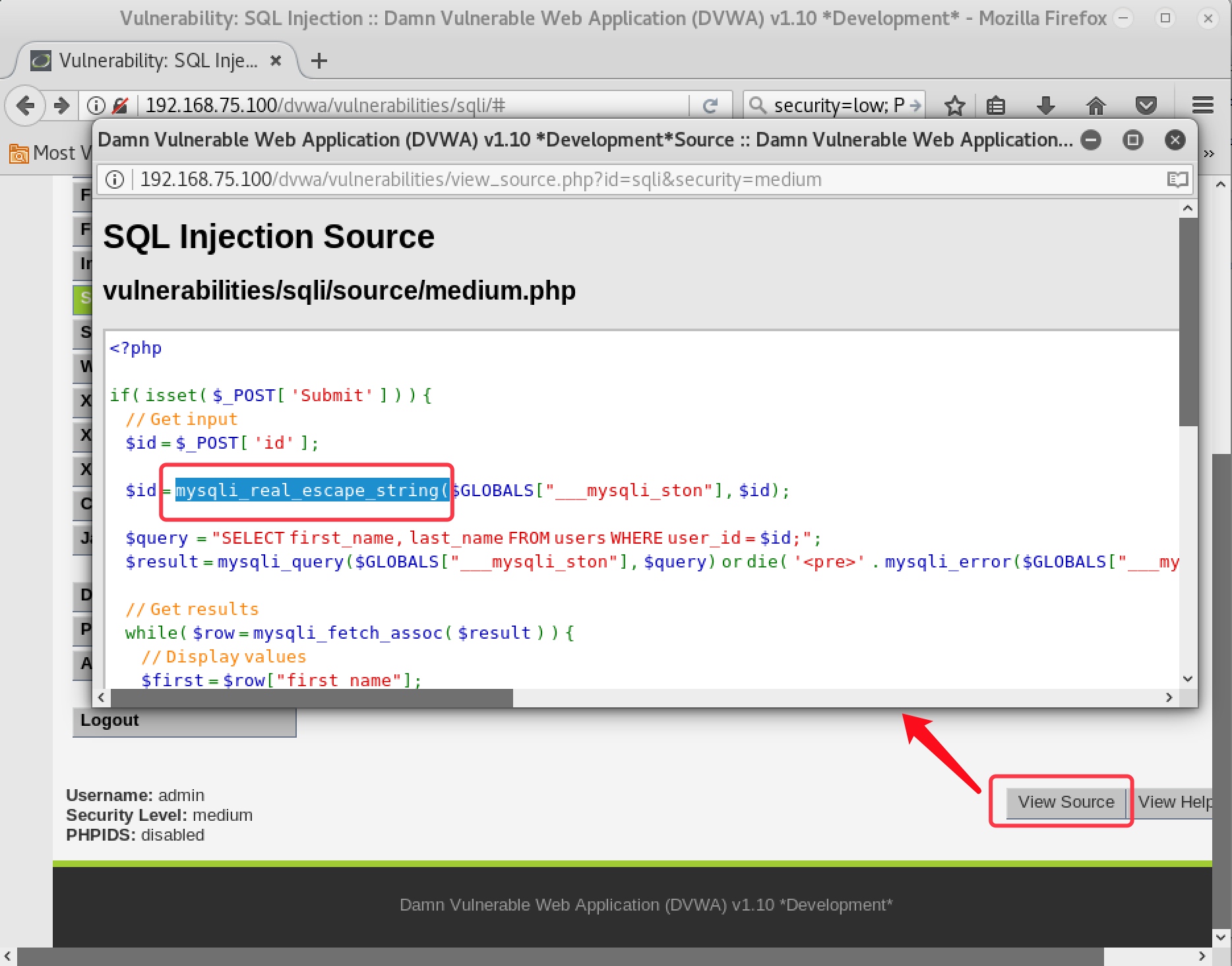Bookmark this page with the star
Image resolution: width=1232 pixels, height=966 pixels.
954,106
